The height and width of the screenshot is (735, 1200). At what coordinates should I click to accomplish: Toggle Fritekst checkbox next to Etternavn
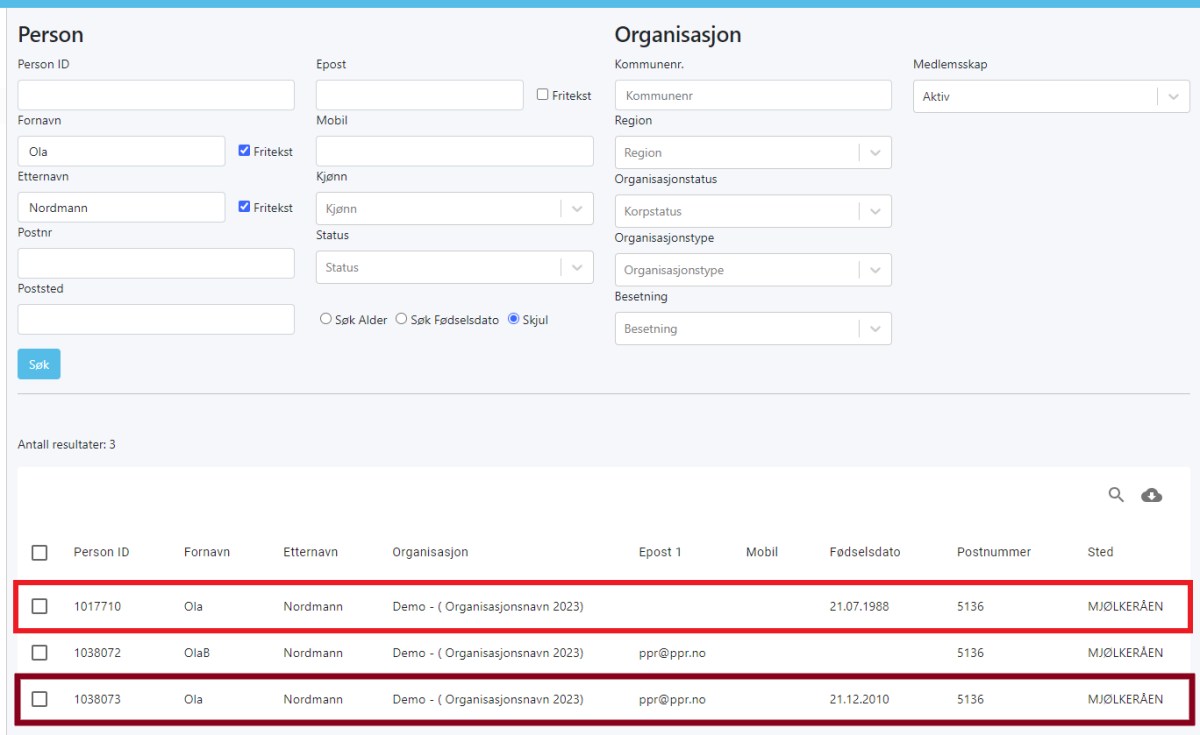point(245,207)
